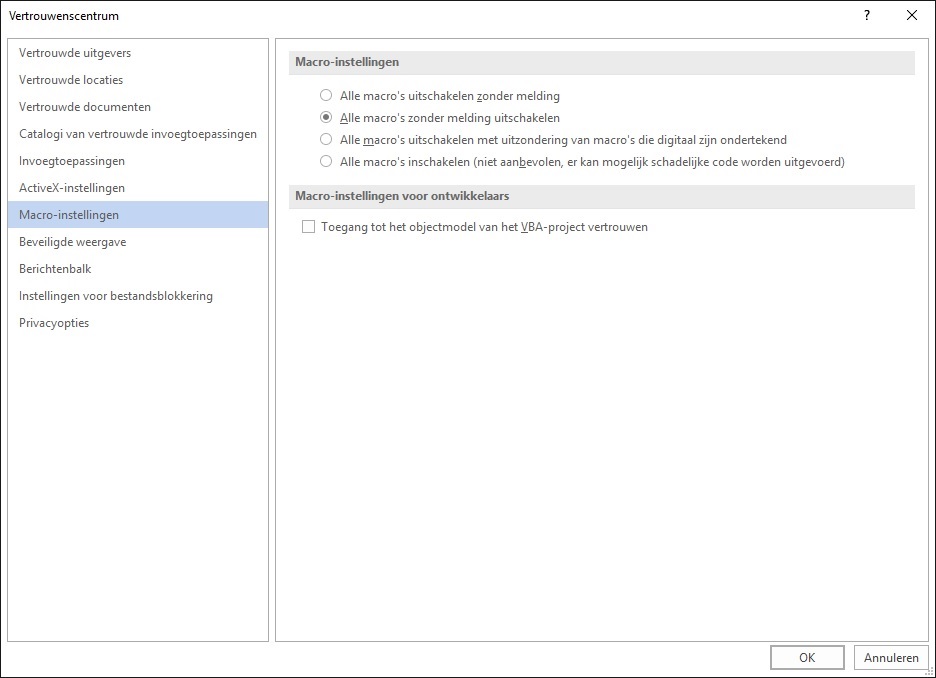Select the Macro-instellingen sidebar item
Image resolution: width=936 pixels, height=678 pixels.
138,214
